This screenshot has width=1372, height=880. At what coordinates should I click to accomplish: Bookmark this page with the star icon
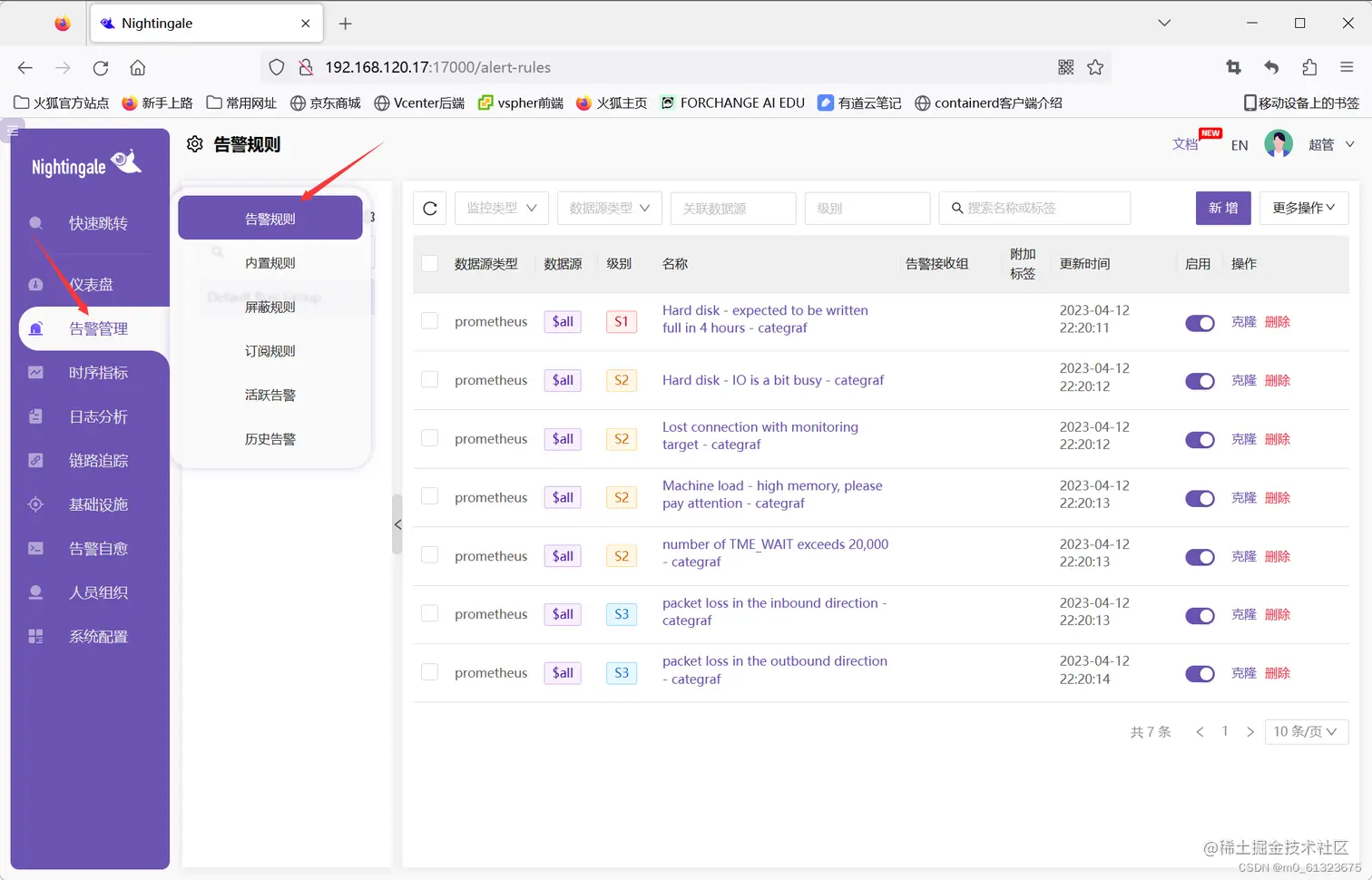pos(1095,67)
